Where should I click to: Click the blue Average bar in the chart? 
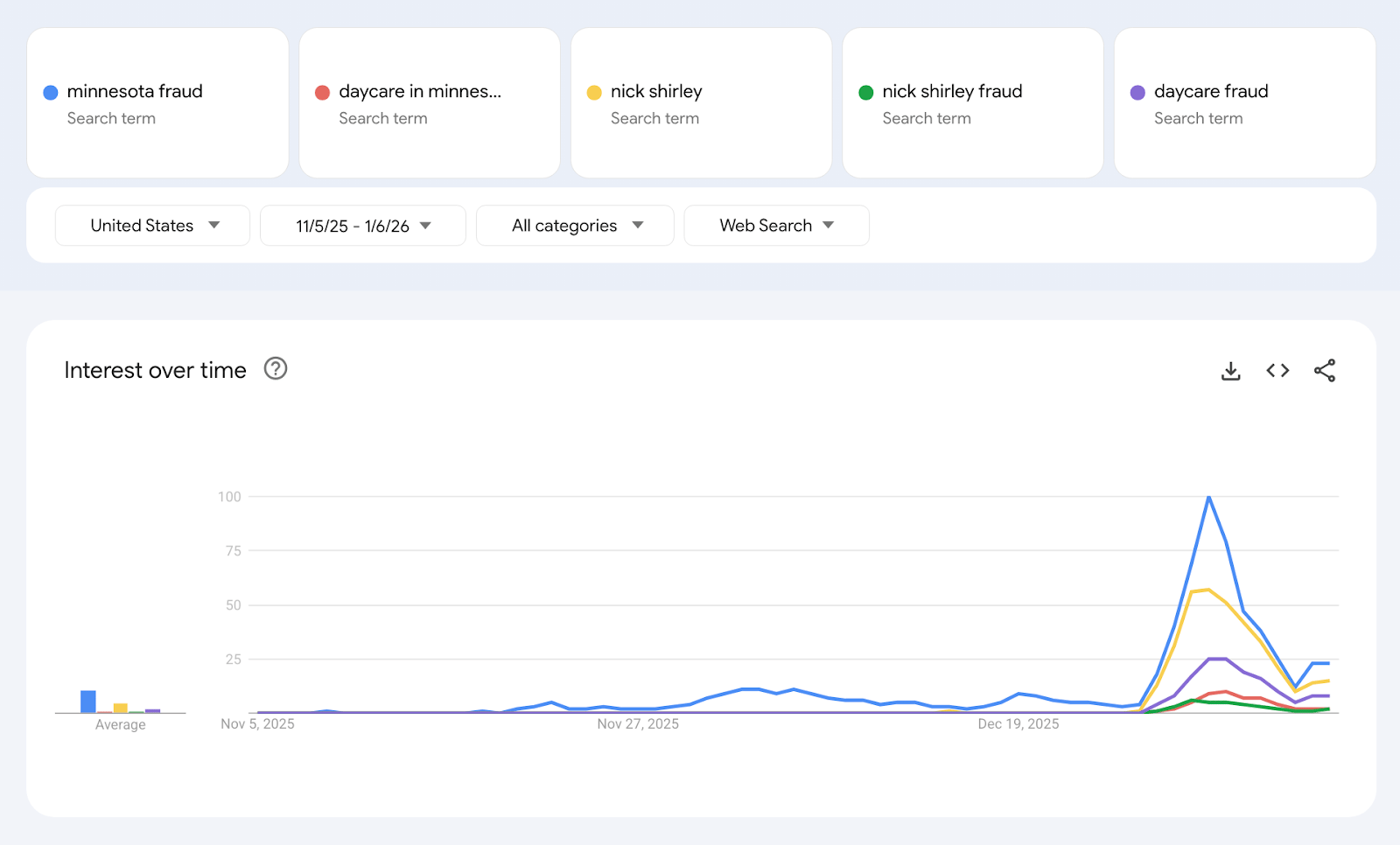click(88, 702)
